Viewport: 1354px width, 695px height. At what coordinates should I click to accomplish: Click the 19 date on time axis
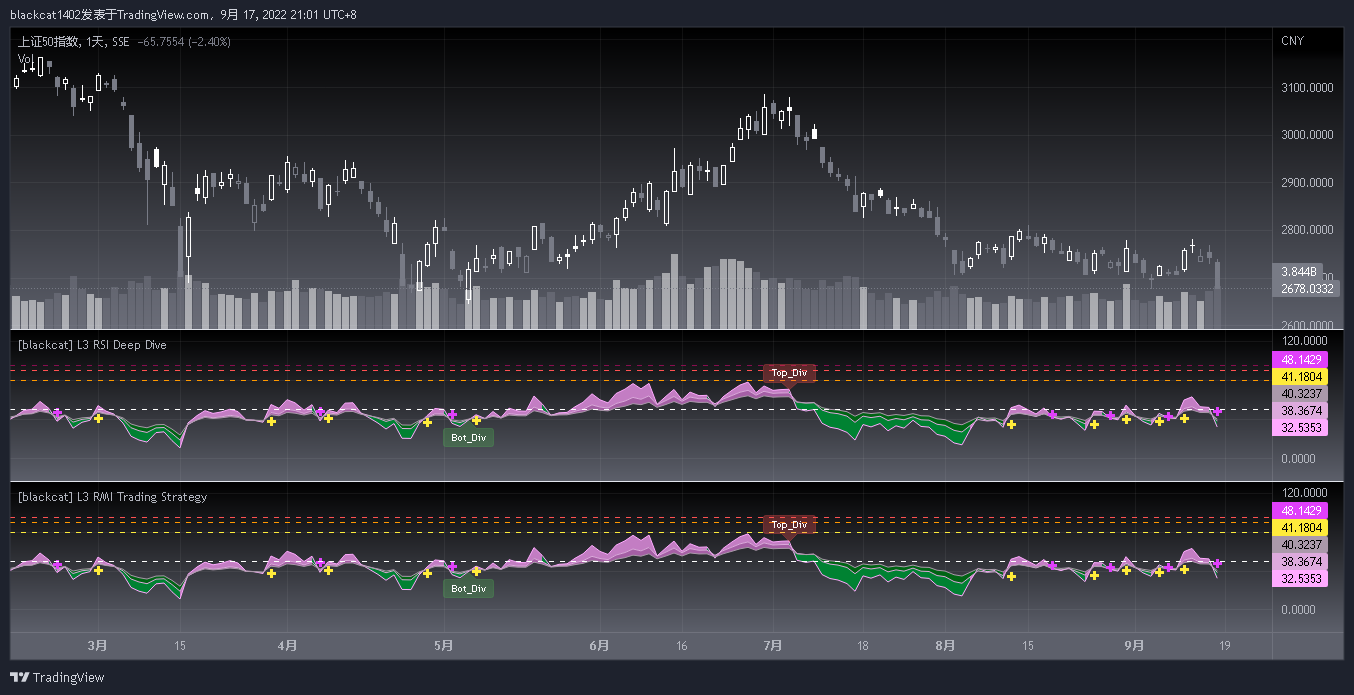pyautogui.click(x=1224, y=645)
